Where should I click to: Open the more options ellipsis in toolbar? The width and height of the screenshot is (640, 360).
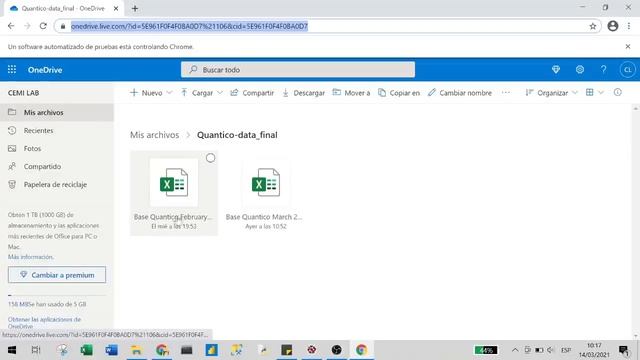tap(506, 93)
